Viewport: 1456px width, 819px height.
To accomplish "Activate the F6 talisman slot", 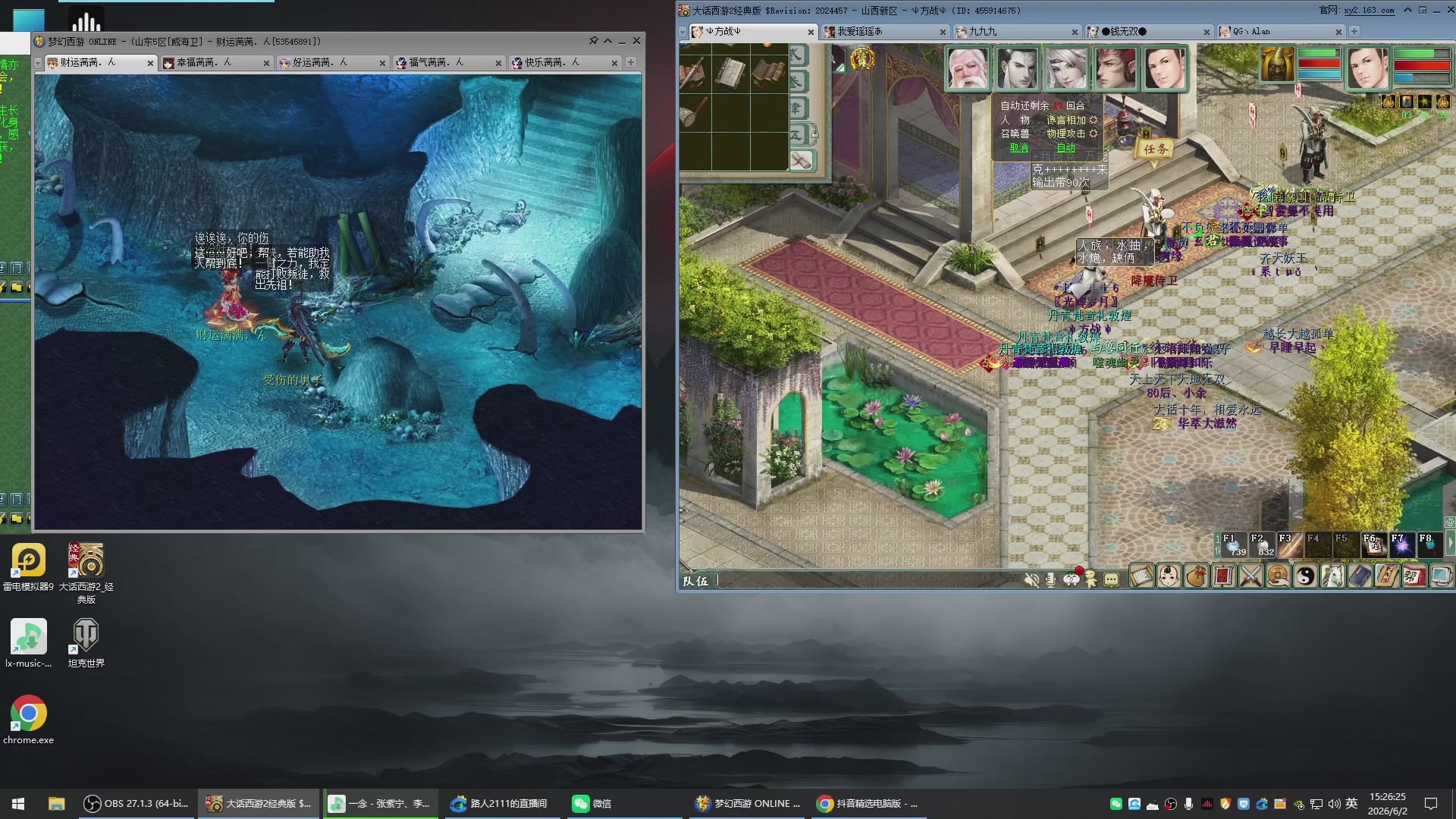I will [1373, 544].
